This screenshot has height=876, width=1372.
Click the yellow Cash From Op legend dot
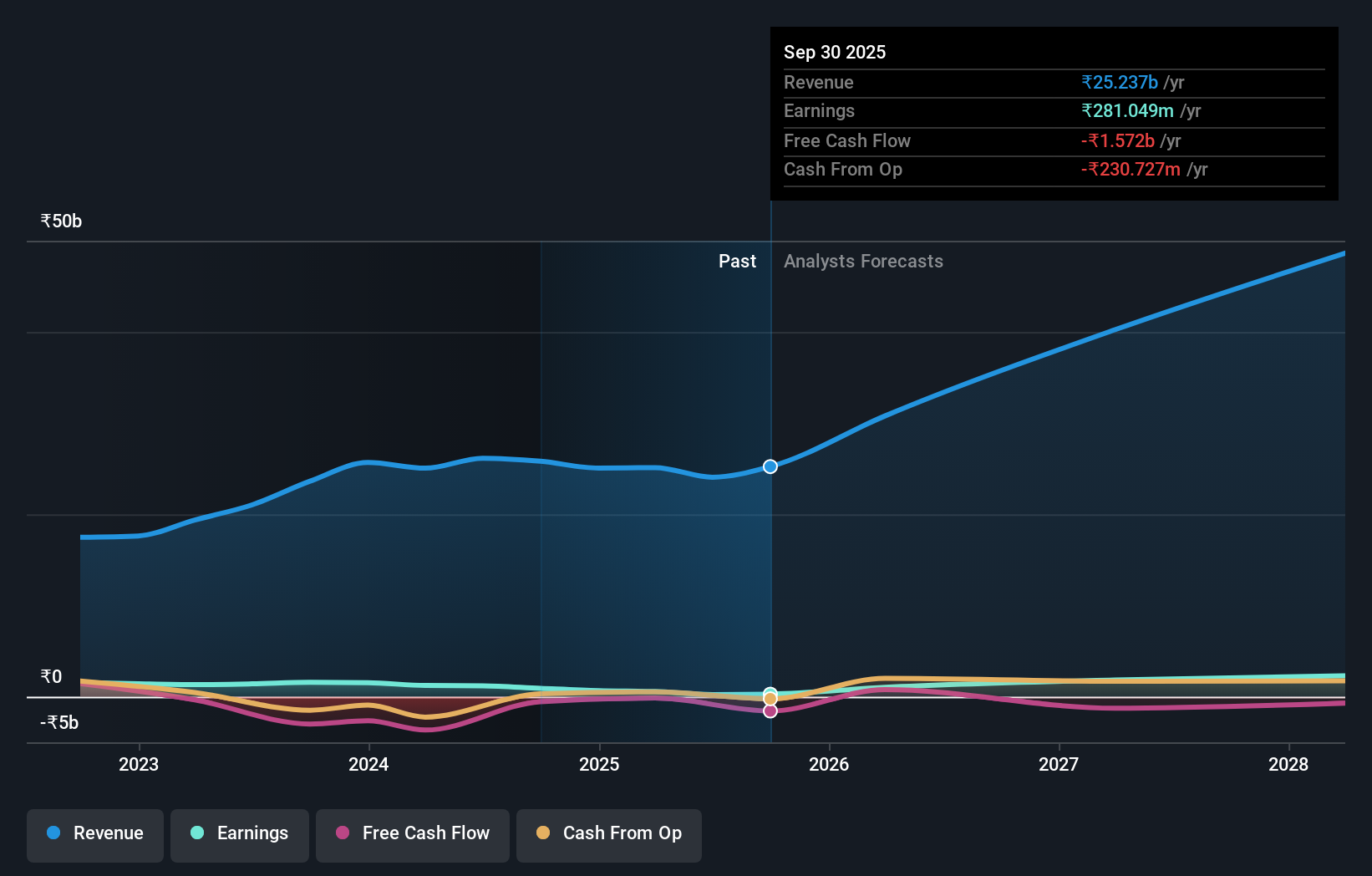pyautogui.click(x=545, y=833)
